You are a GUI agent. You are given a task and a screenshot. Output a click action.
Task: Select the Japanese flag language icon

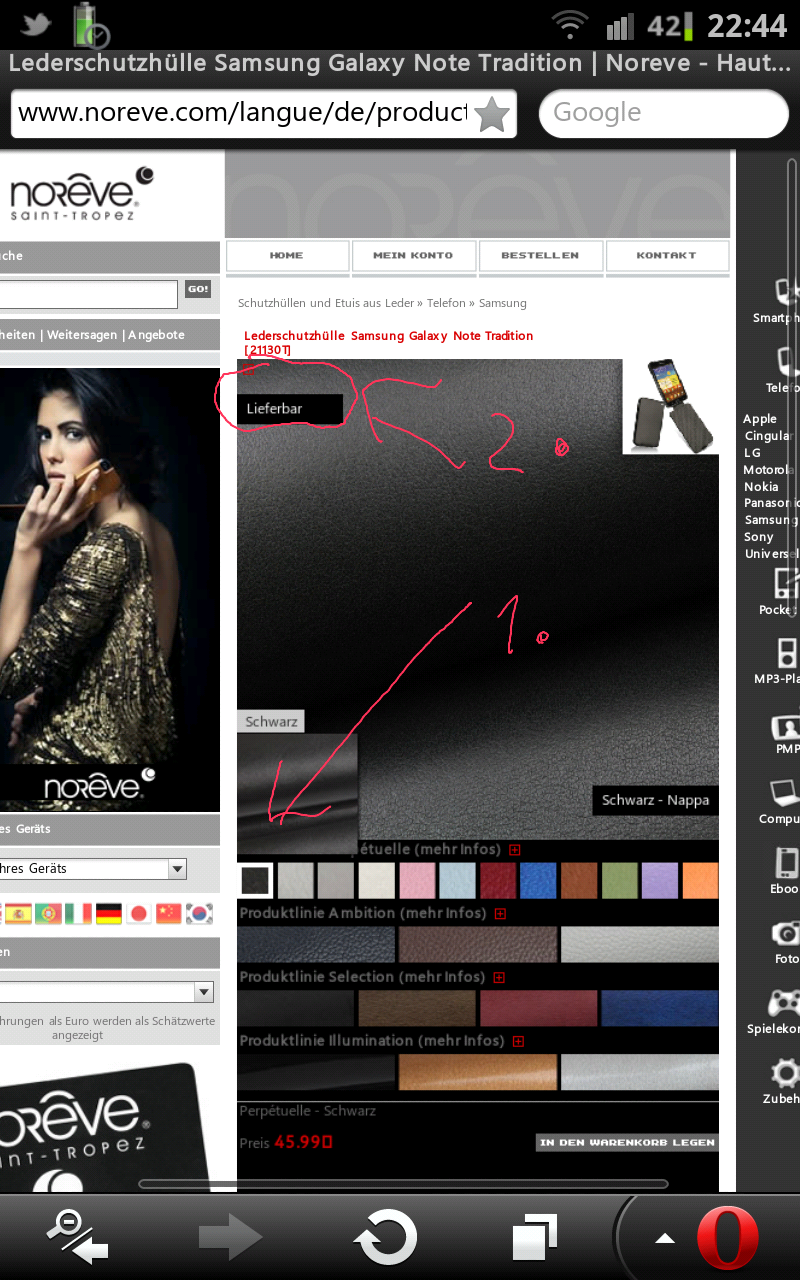(139, 913)
